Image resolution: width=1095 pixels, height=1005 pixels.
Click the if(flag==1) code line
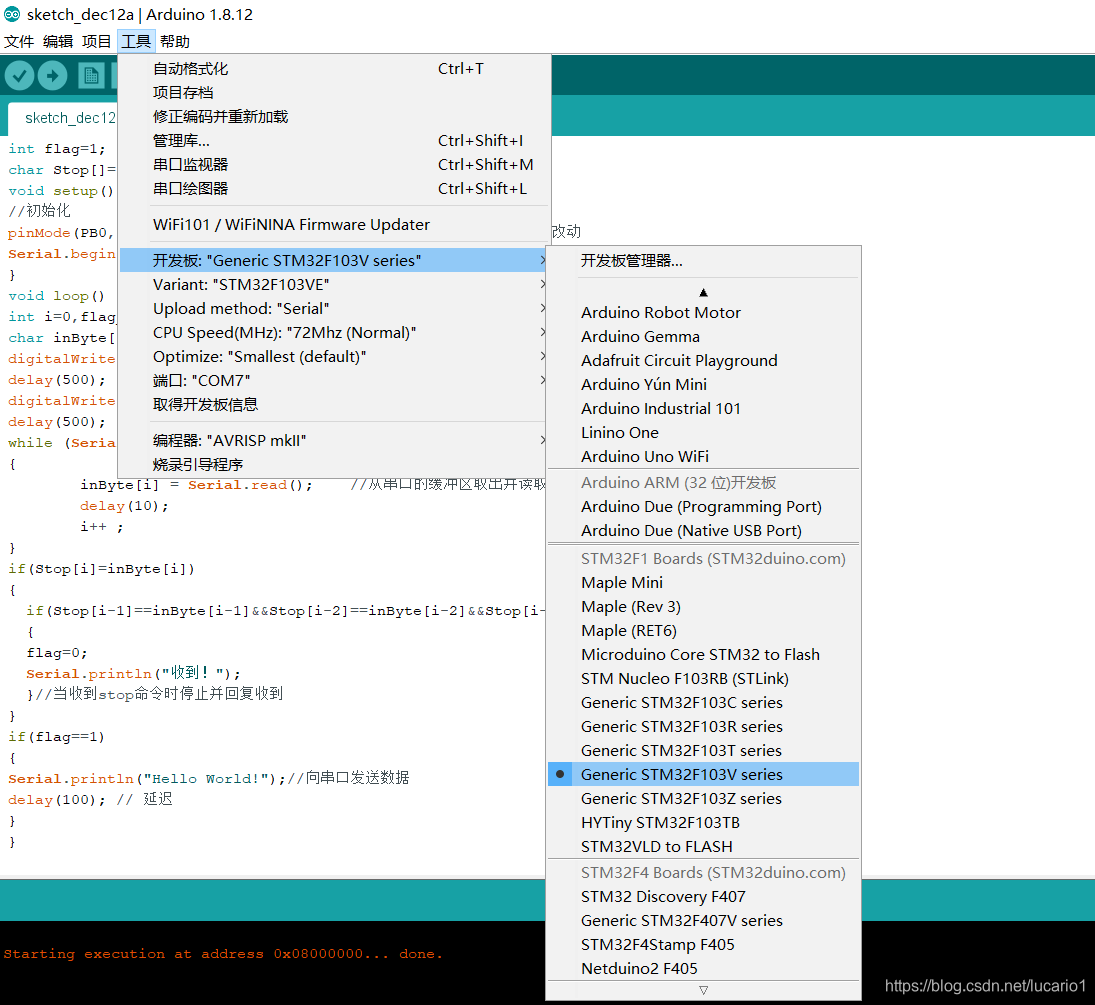[56, 736]
